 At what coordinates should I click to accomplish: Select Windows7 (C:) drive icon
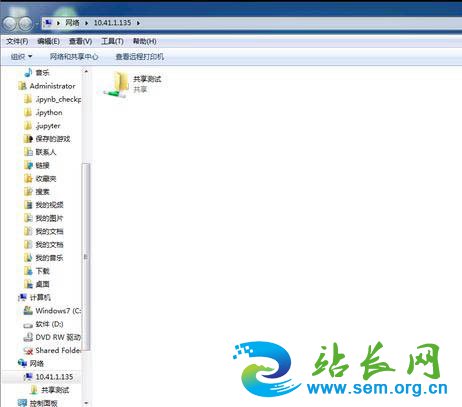point(28,311)
